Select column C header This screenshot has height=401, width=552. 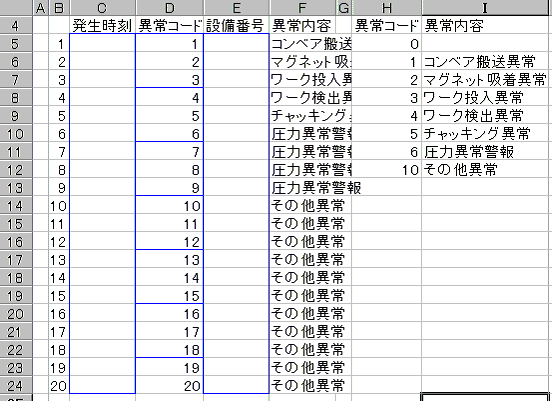point(102,7)
